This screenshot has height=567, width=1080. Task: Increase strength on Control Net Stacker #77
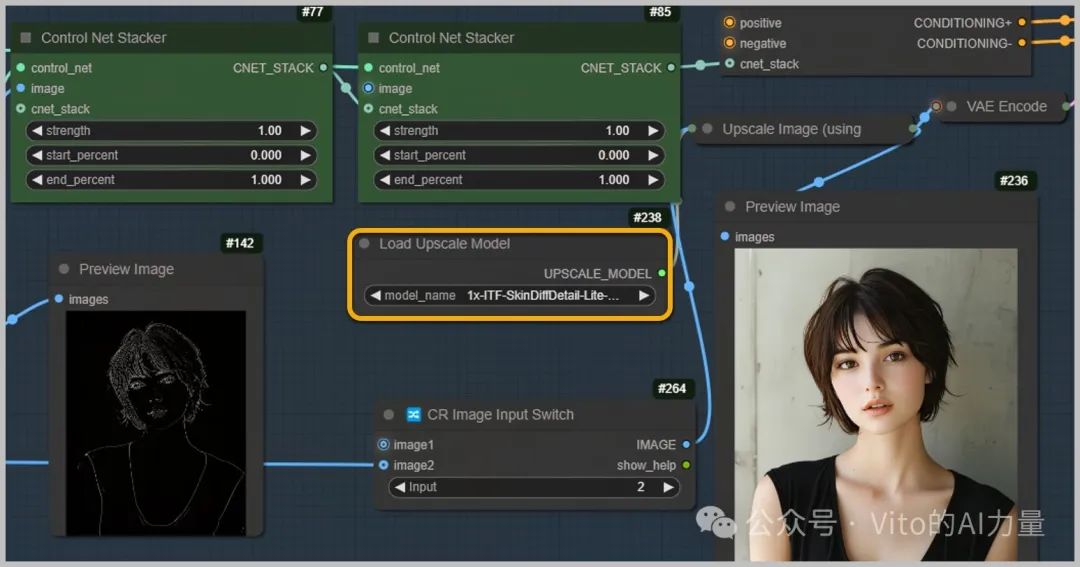coord(305,130)
